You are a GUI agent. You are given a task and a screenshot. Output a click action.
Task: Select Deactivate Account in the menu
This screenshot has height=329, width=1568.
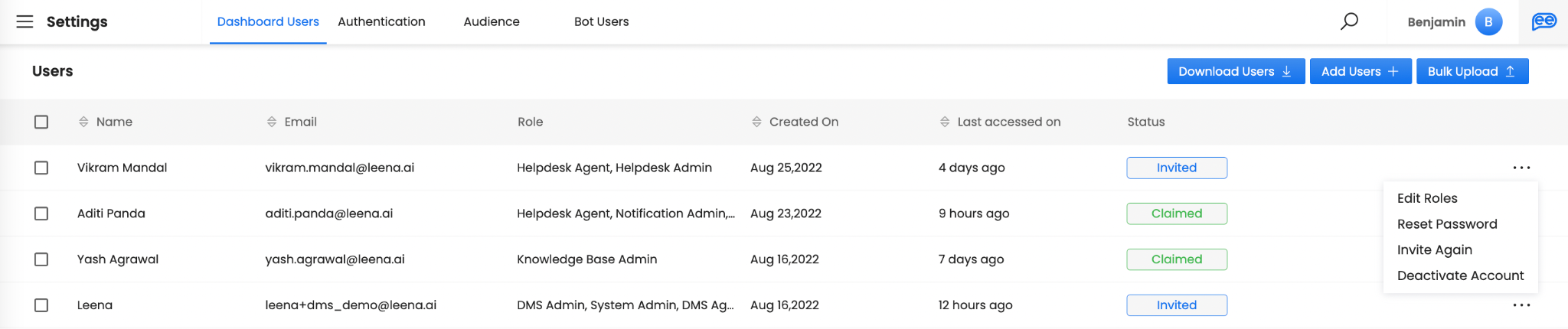1460,275
